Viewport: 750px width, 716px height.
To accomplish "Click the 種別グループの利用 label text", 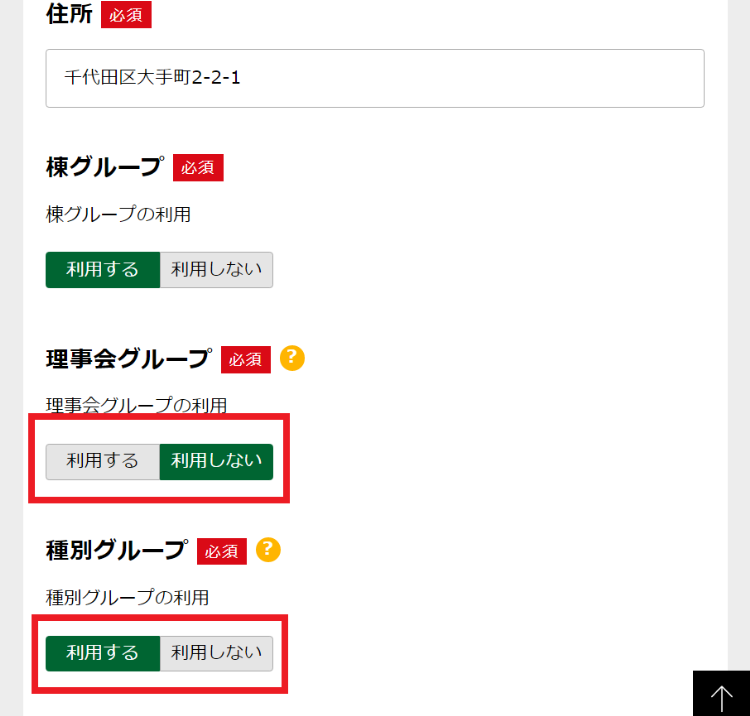I will pyautogui.click(x=127, y=598).
